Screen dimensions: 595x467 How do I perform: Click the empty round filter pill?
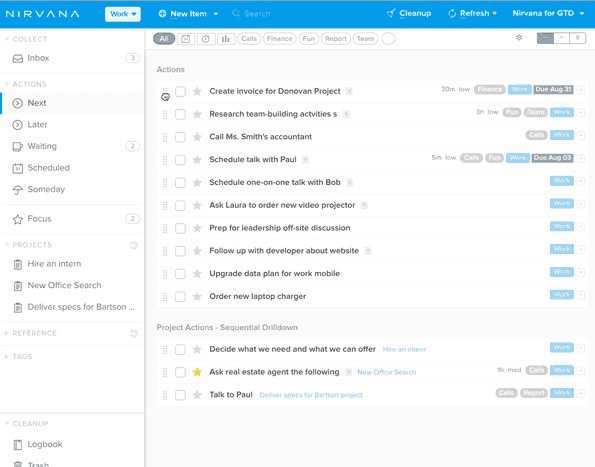tap(388, 39)
